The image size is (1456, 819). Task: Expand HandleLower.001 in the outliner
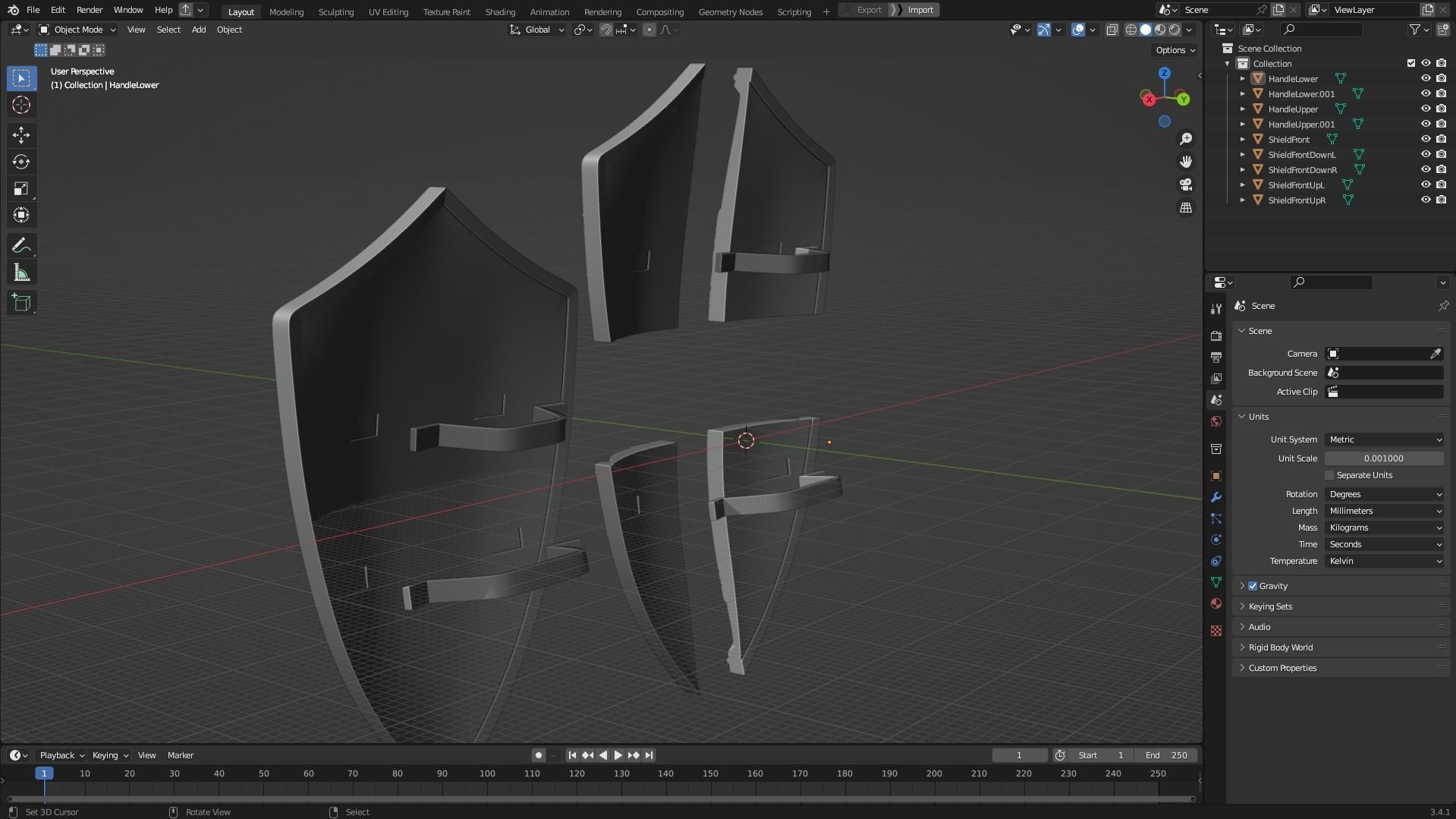[x=1243, y=94]
